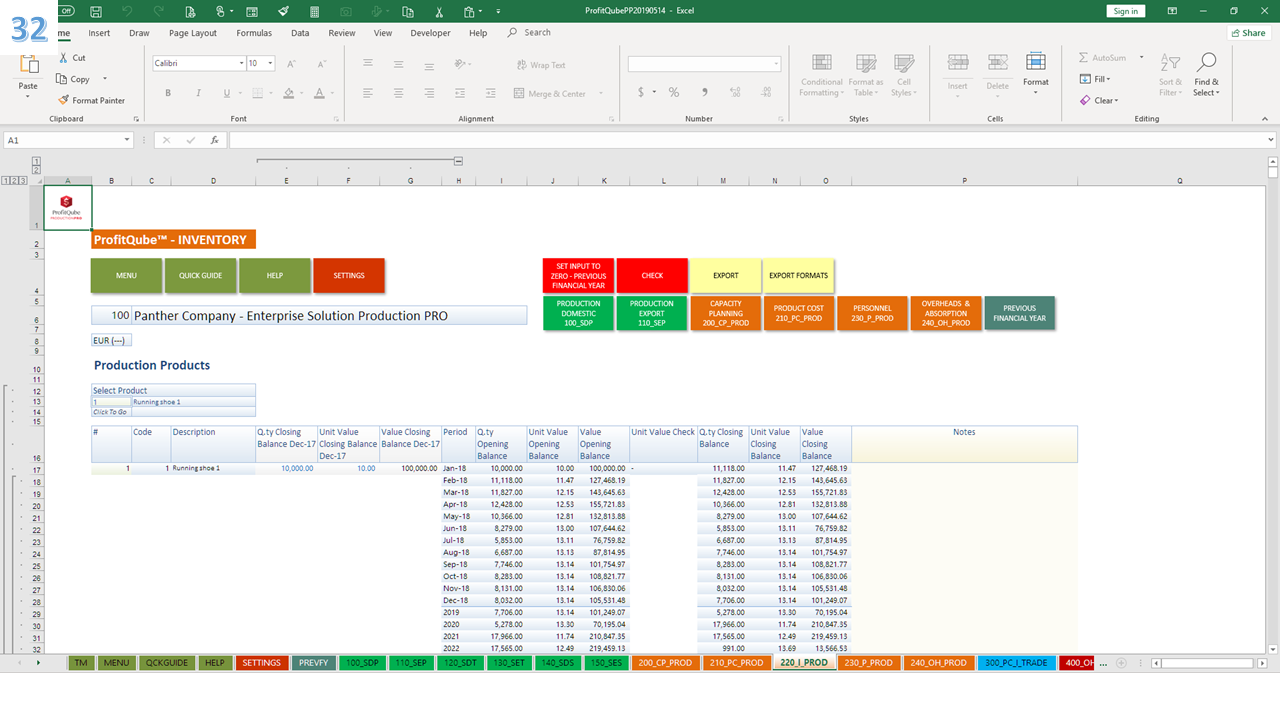Viewport: 1280px width, 720px height.
Task: Click the Name Box showing A1
Action: (x=70, y=140)
